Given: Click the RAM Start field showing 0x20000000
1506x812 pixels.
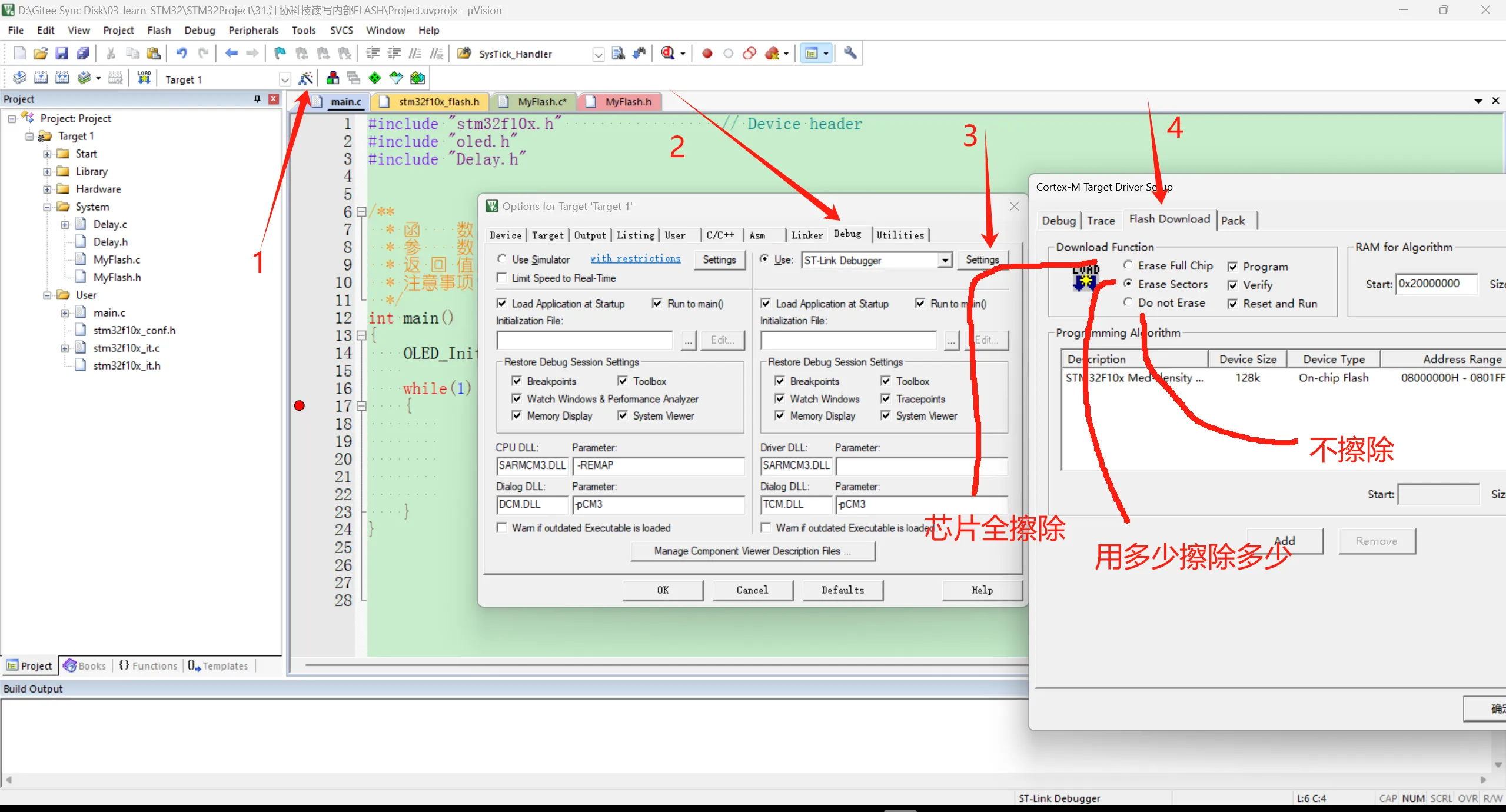Looking at the screenshot, I should coord(1437,284).
